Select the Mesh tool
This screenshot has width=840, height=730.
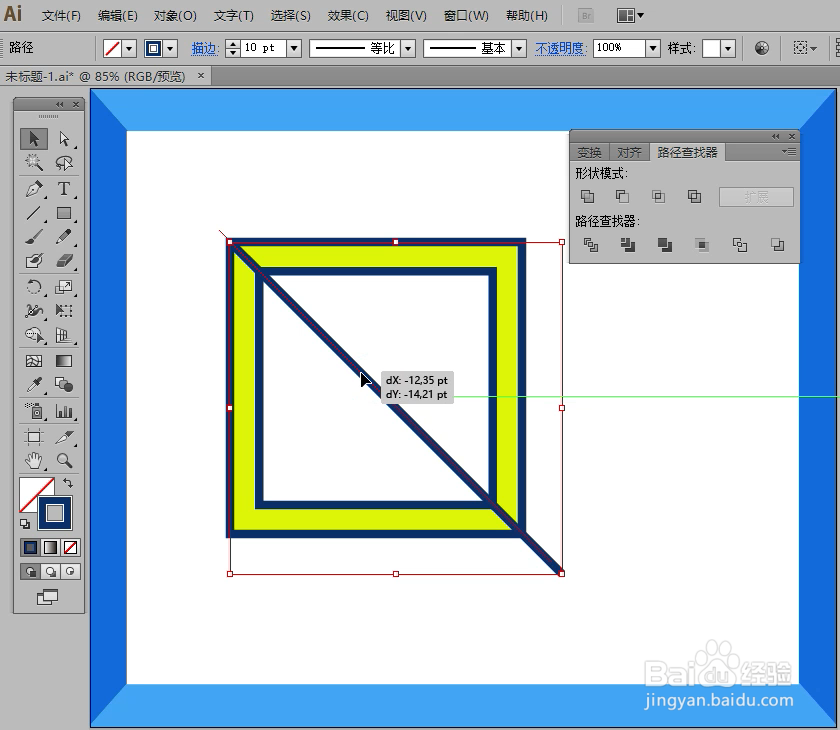pyautogui.click(x=34, y=361)
